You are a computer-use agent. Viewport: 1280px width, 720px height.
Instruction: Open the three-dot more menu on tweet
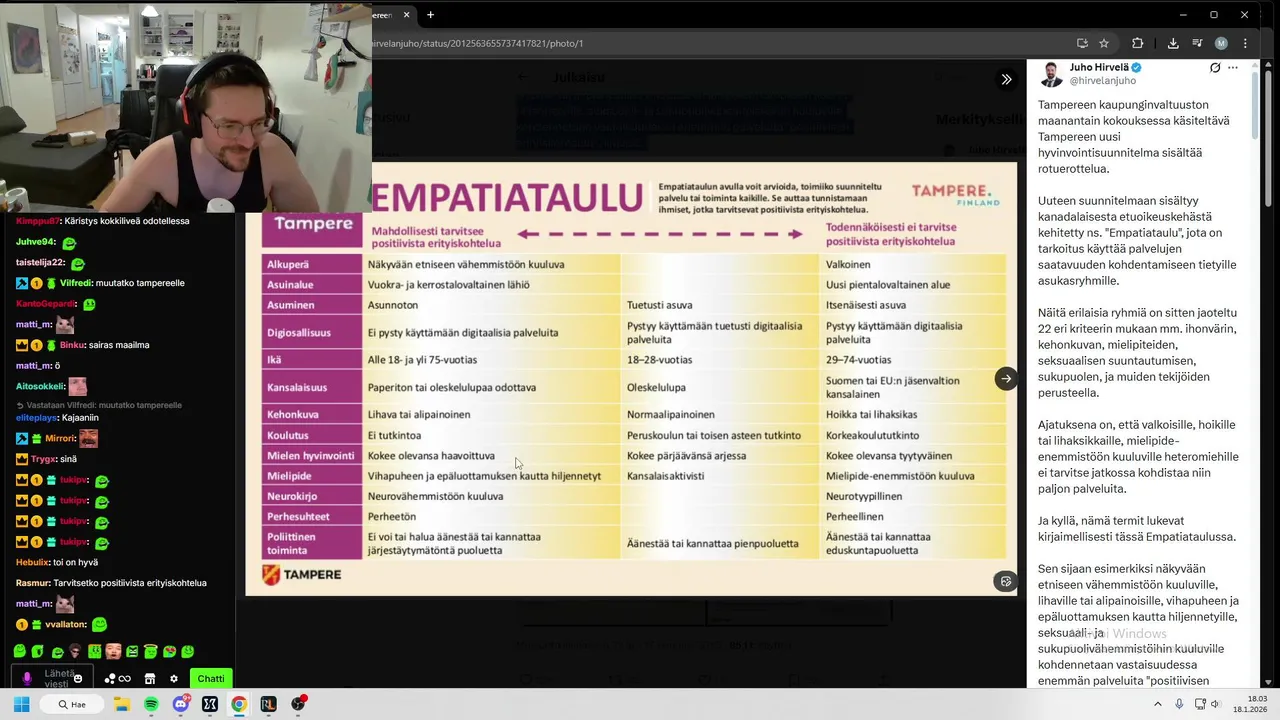(1233, 68)
